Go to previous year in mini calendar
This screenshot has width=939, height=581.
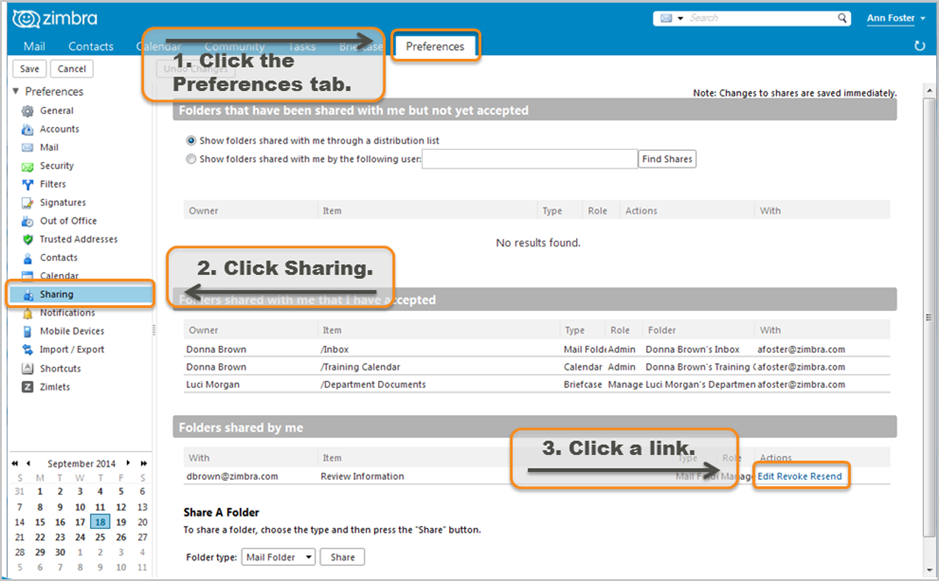point(15,463)
